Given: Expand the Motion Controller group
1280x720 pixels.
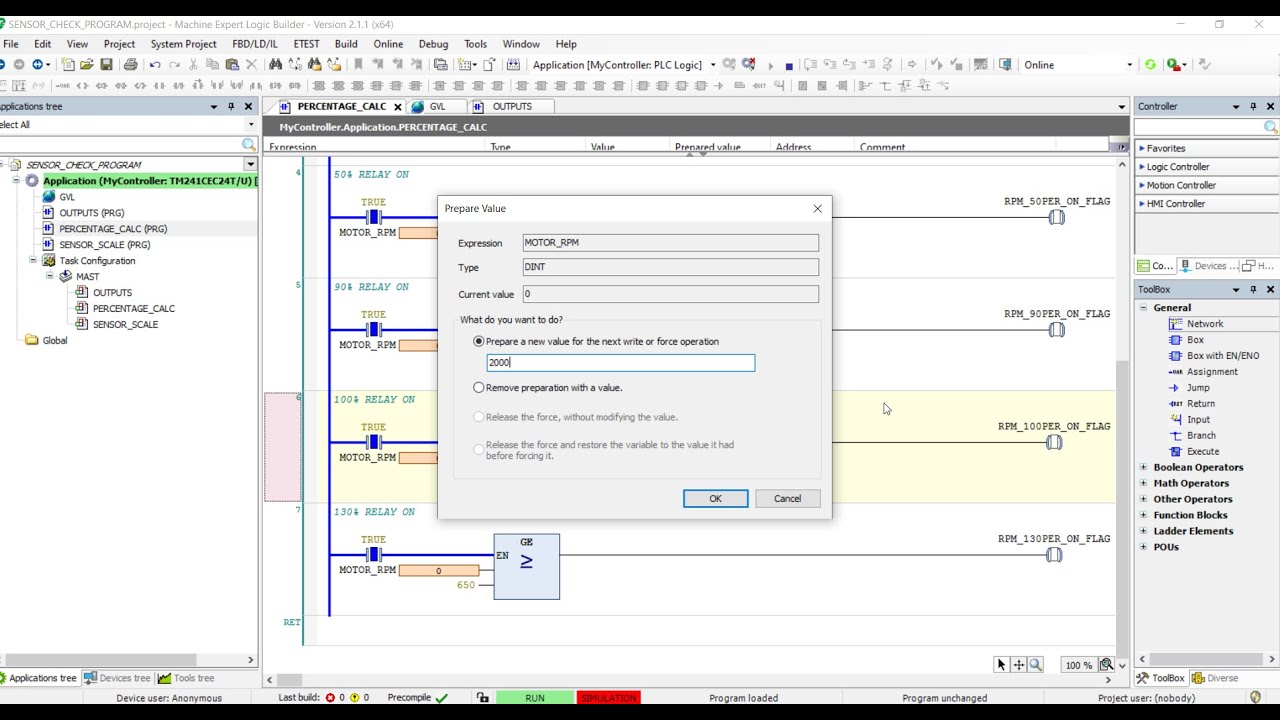Looking at the screenshot, I should 1142,185.
